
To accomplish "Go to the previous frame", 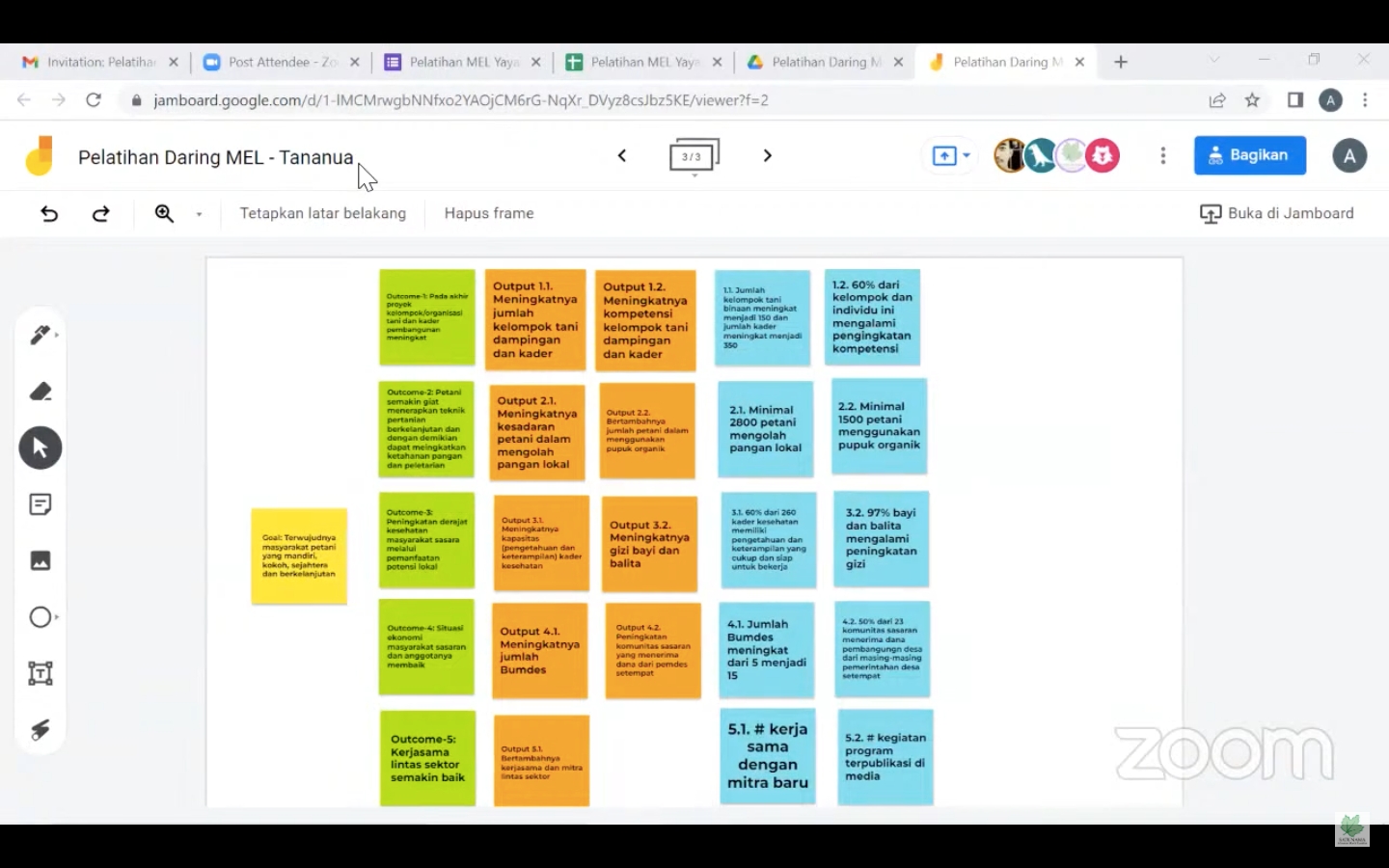I will 622,155.
